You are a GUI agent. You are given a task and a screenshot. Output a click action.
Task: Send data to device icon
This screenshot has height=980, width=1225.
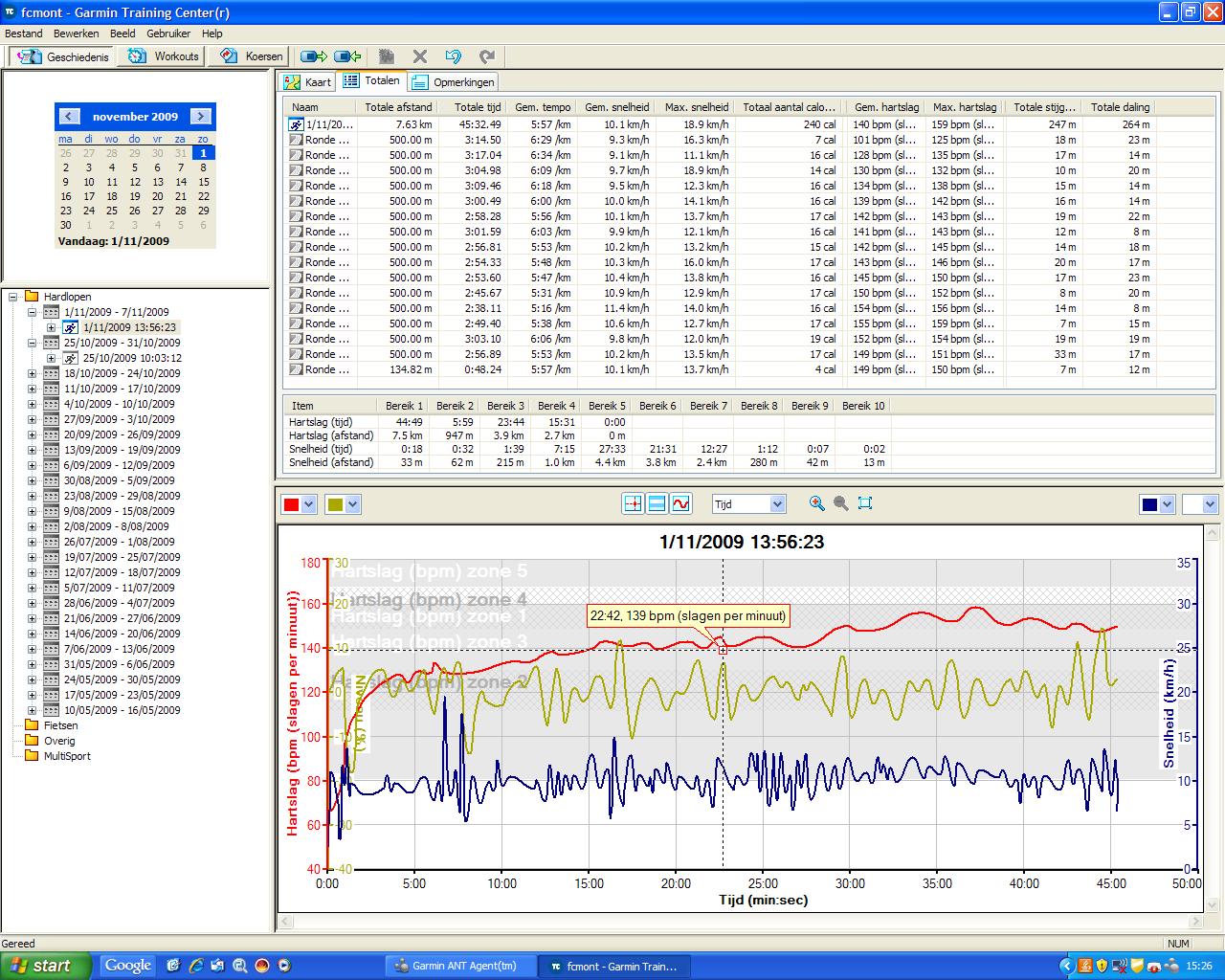[314, 56]
